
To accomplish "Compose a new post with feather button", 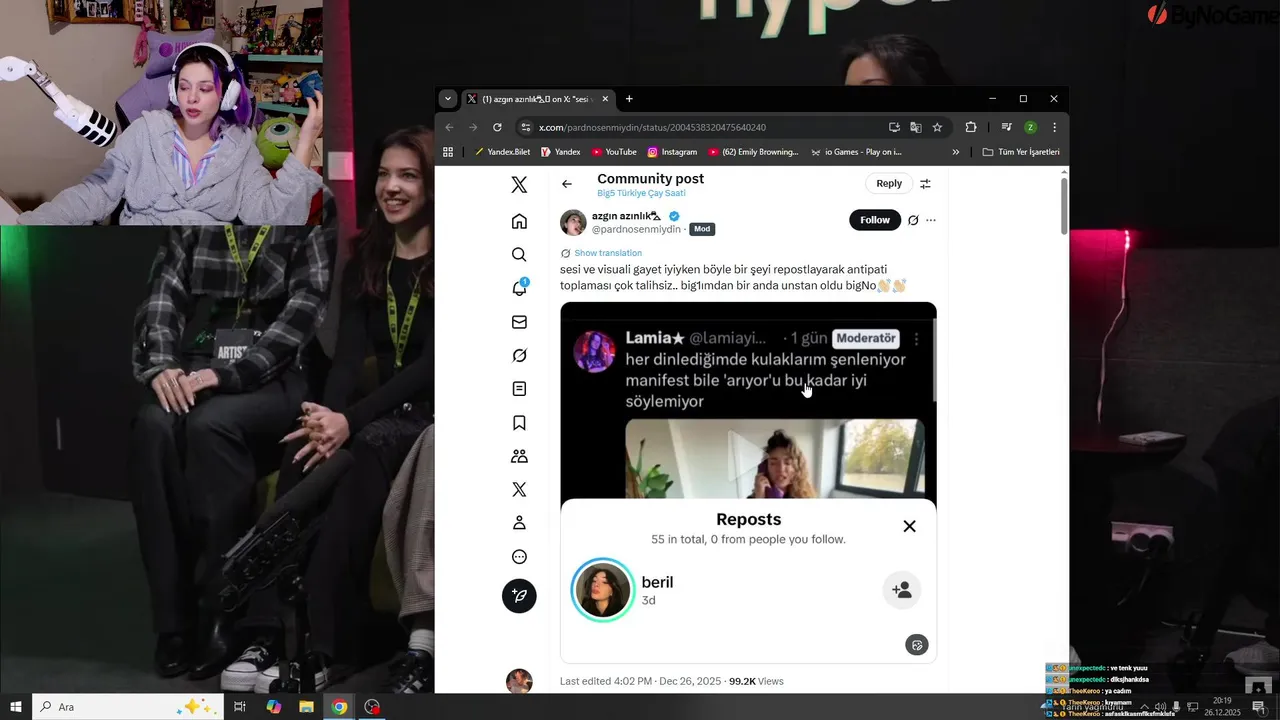I will pos(519,596).
